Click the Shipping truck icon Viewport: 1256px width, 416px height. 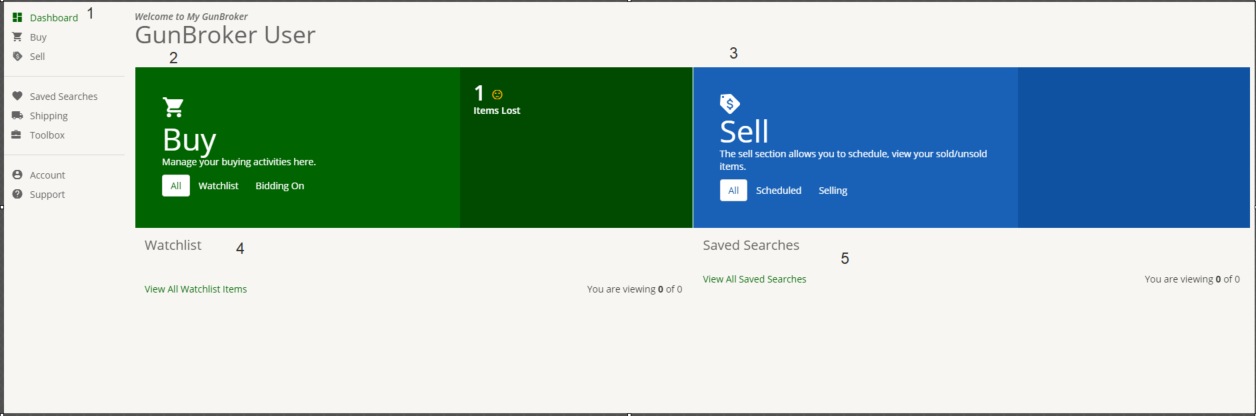coord(18,116)
